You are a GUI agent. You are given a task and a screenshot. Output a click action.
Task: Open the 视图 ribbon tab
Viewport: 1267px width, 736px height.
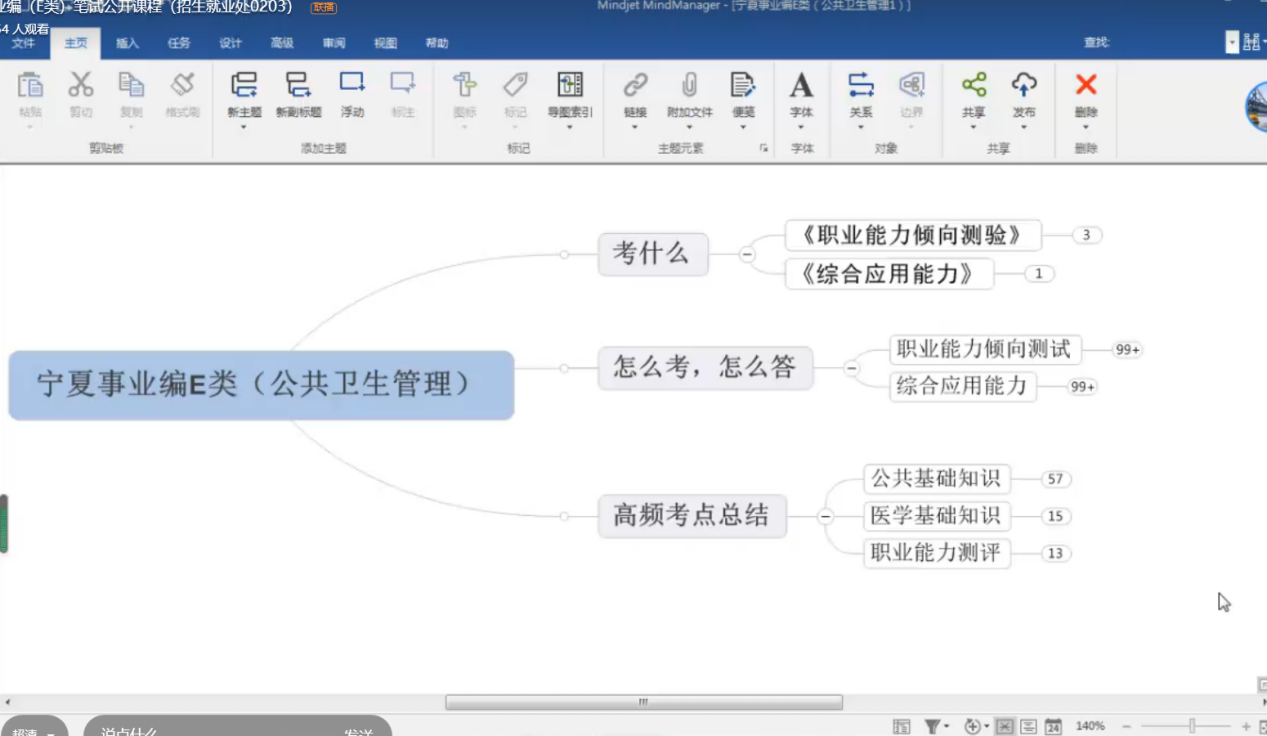[385, 43]
